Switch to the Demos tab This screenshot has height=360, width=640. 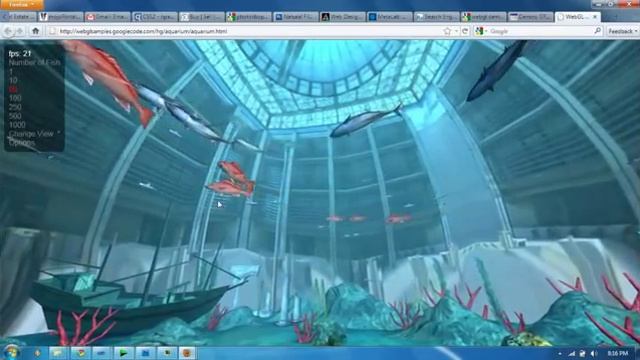coord(530,17)
